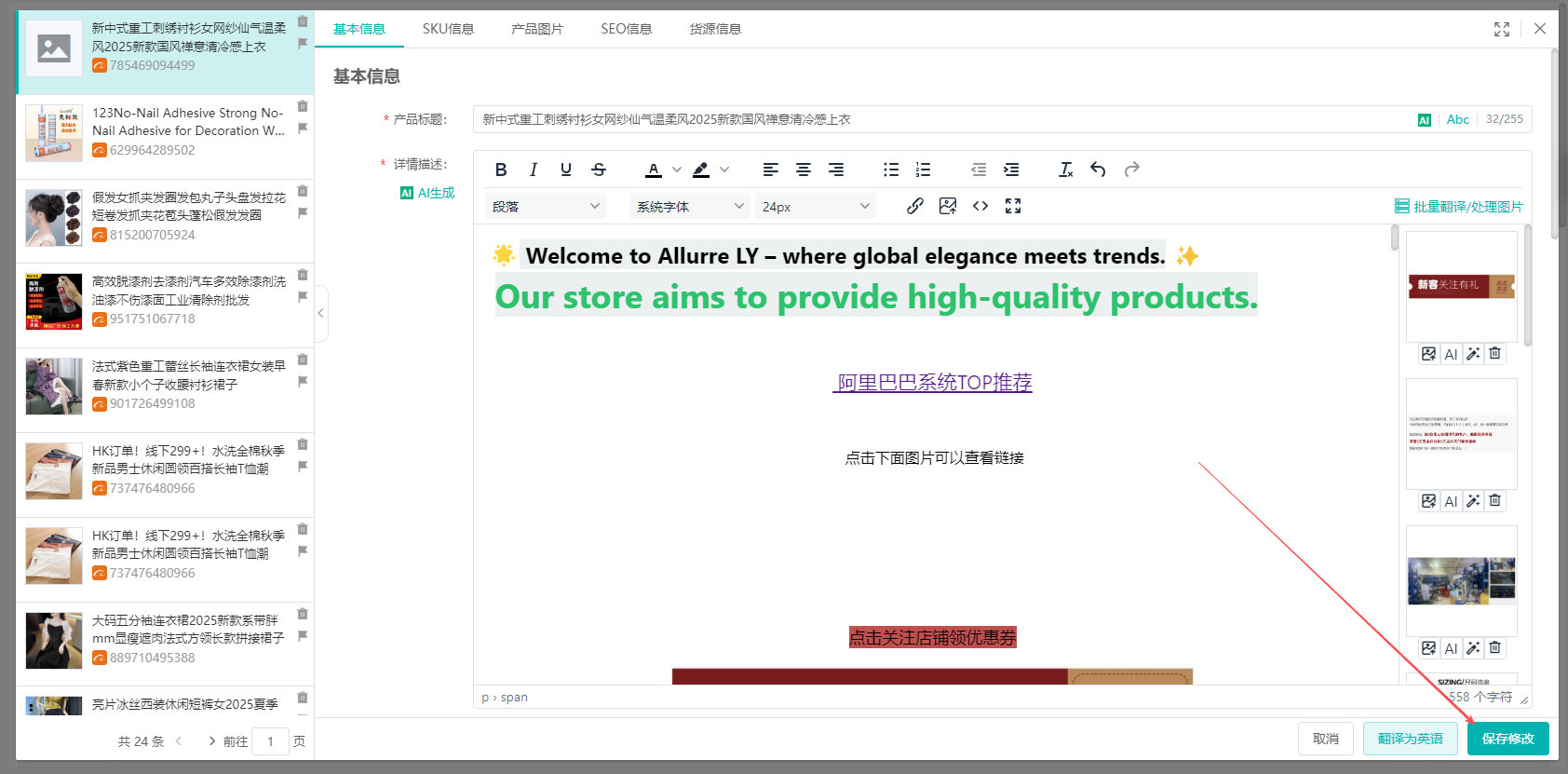Apply strikethrough formatting
1568x774 pixels.
pos(599,170)
